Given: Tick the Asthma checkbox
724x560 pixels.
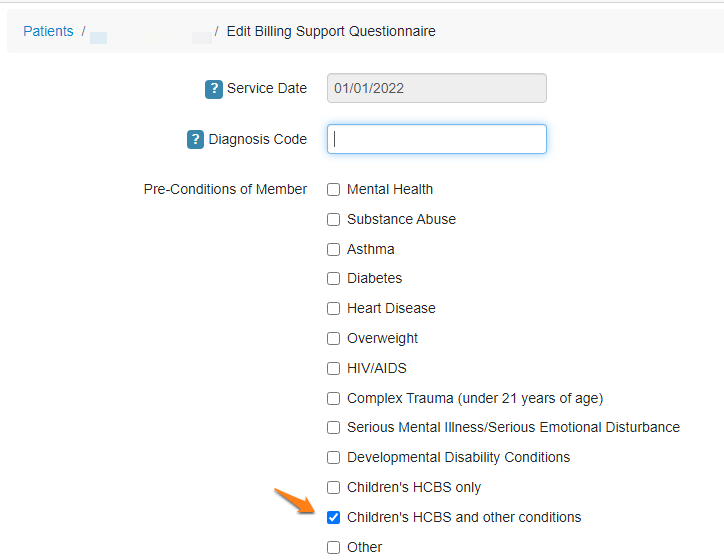Looking at the screenshot, I should pos(333,249).
